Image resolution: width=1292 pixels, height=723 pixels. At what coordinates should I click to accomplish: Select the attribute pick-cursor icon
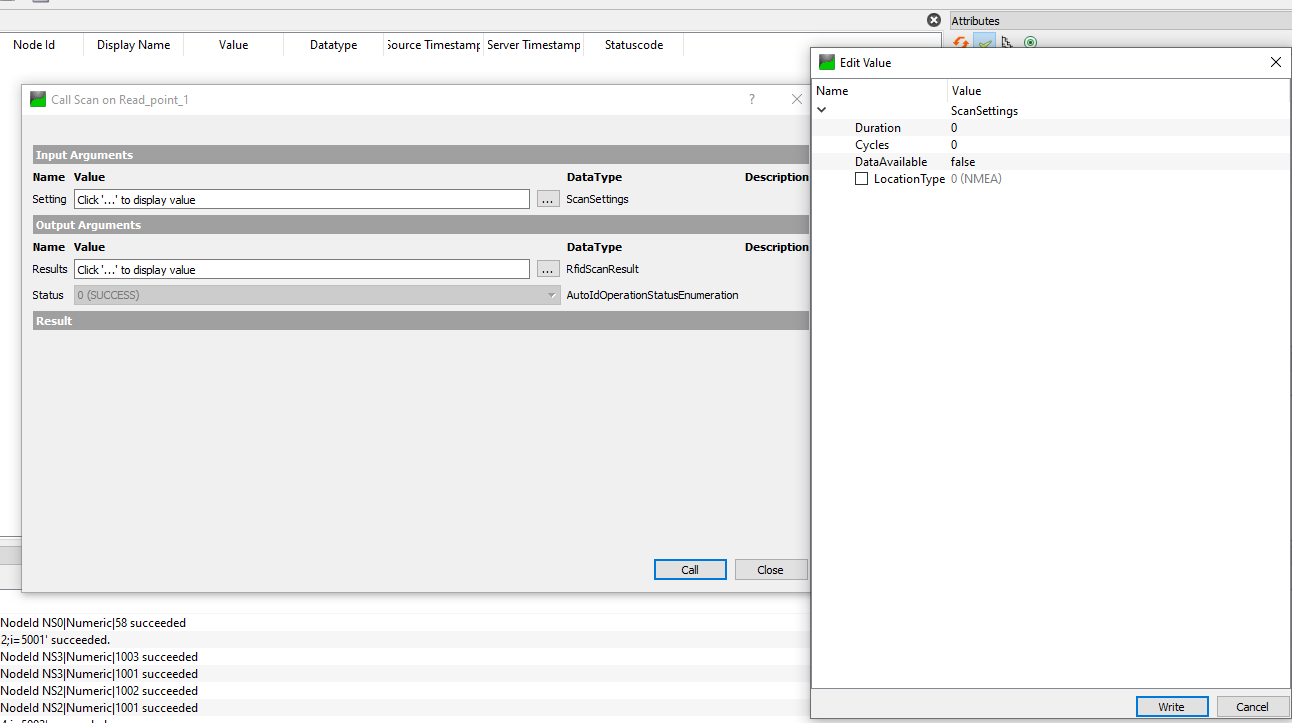click(1007, 41)
